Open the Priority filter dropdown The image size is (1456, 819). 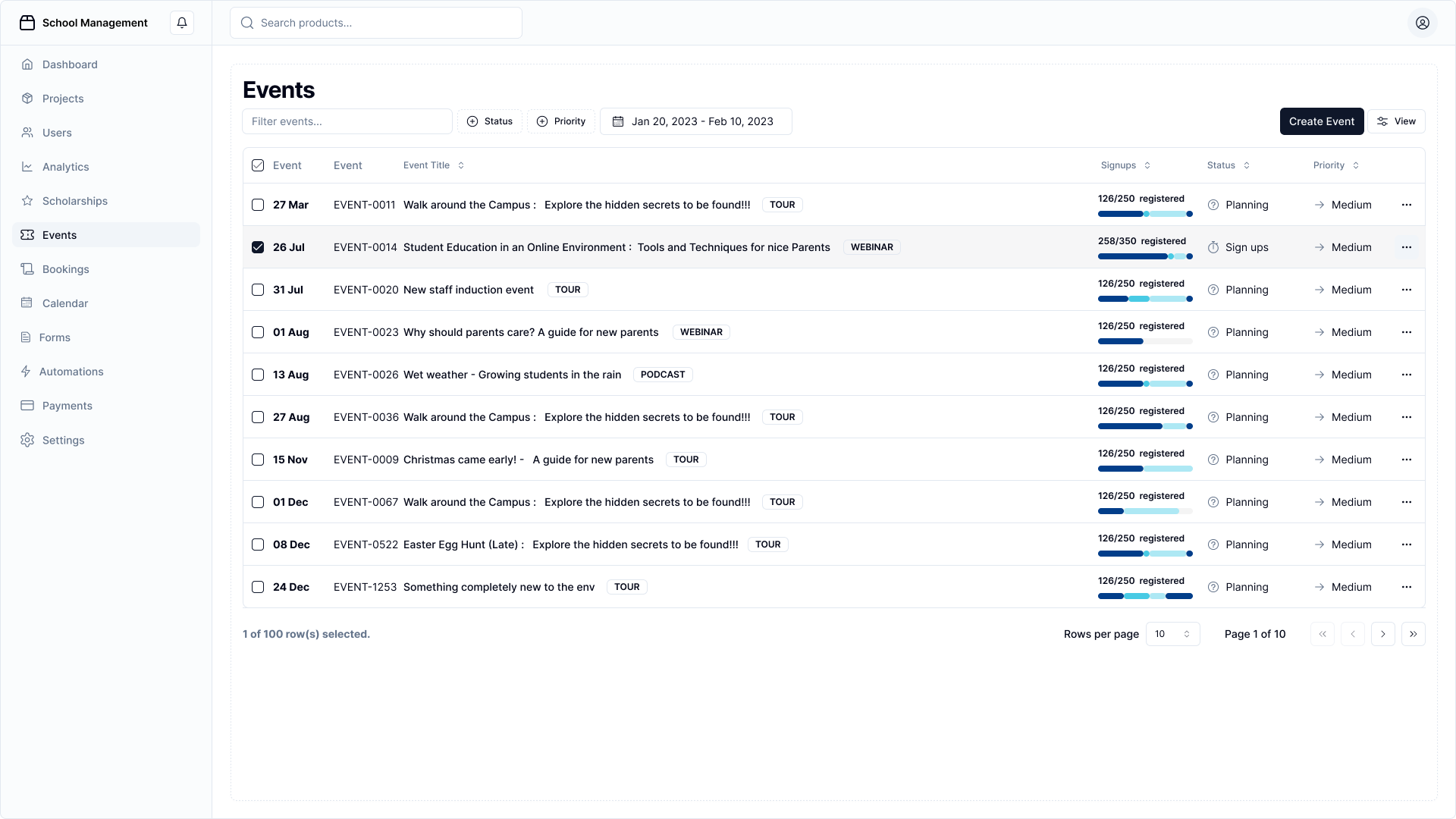click(561, 121)
